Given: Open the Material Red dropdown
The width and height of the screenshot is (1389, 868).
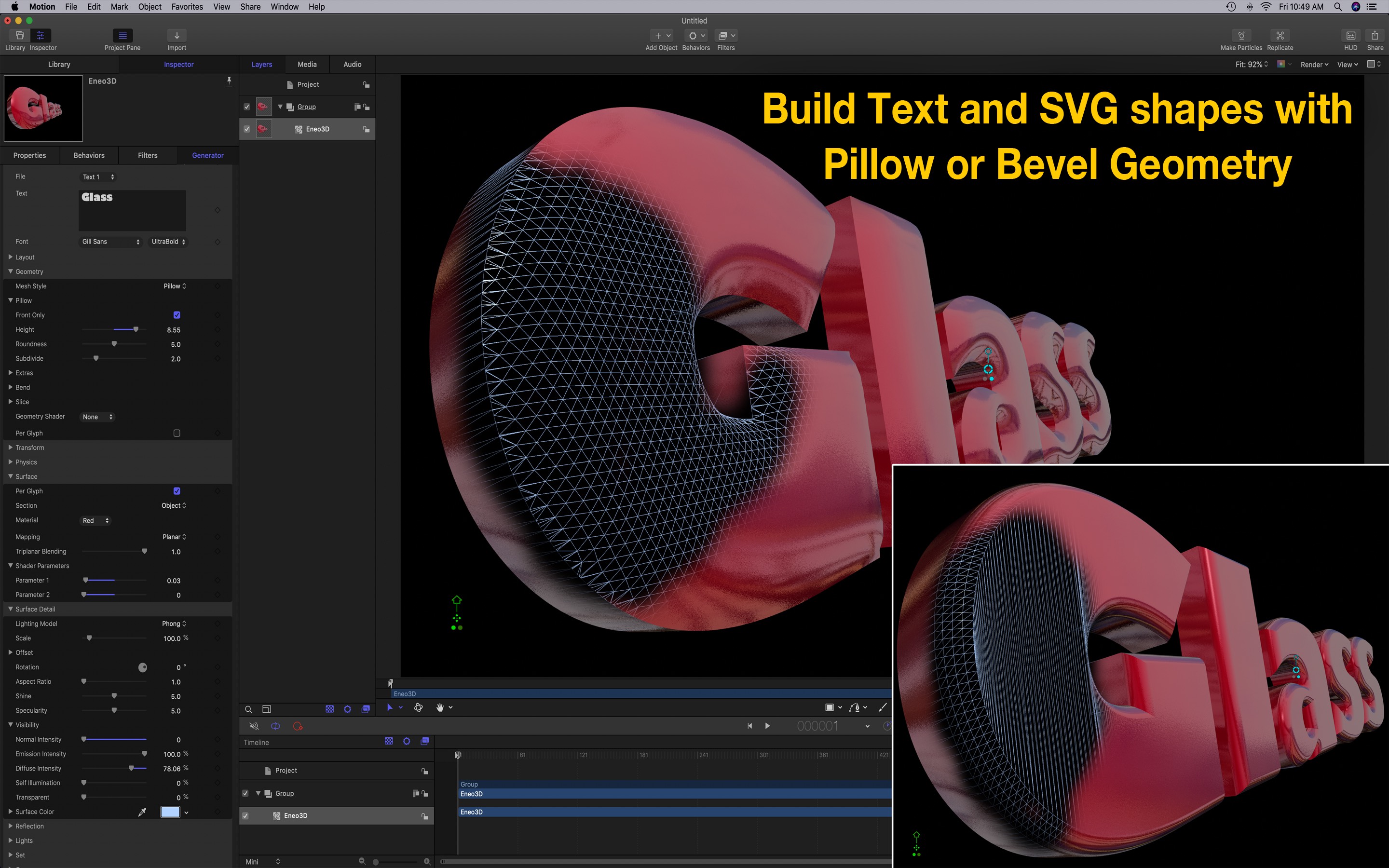Looking at the screenshot, I should (95, 521).
